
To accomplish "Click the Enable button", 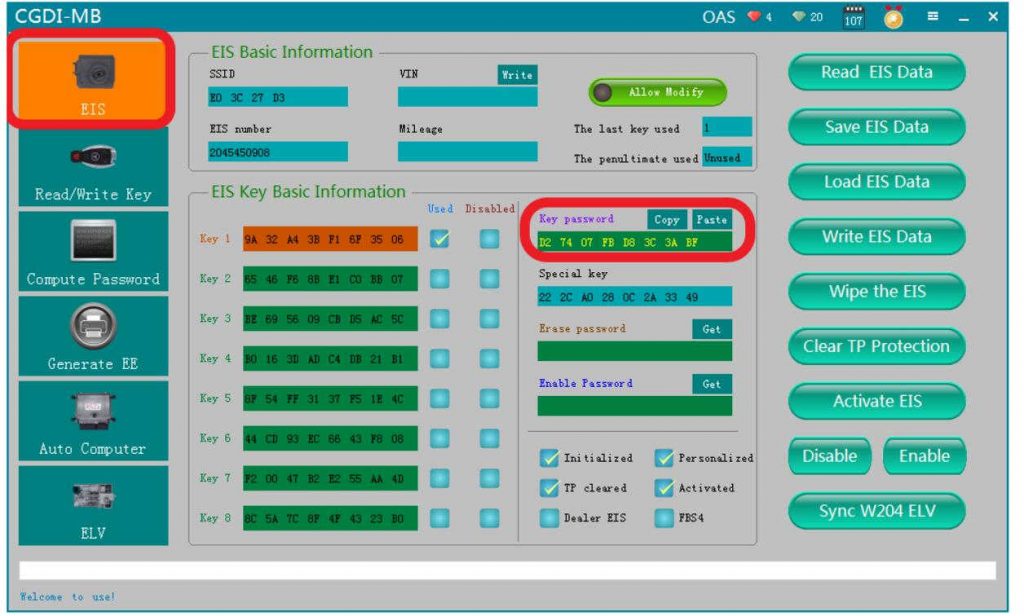I will pos(924,456).
